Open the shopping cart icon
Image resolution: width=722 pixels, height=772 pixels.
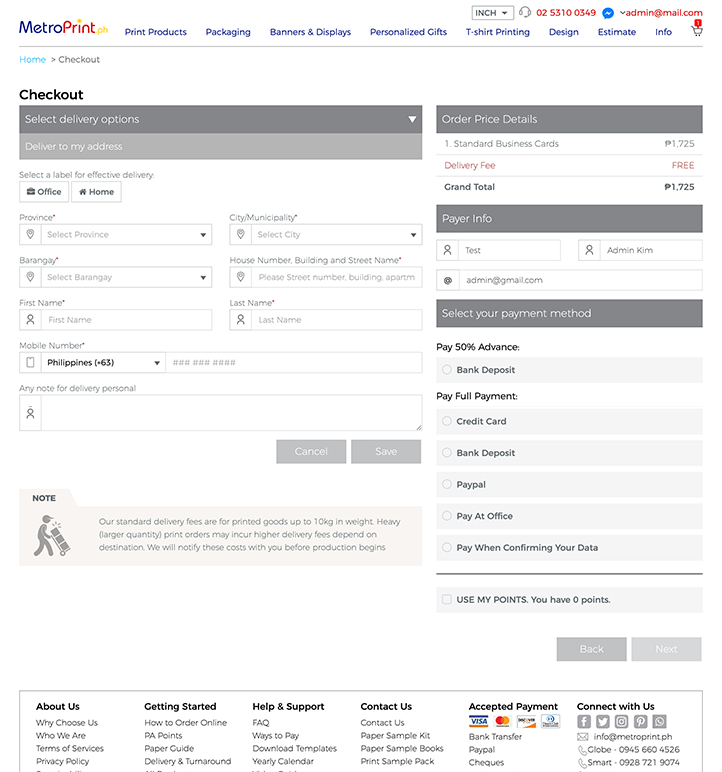pos(697,31)
